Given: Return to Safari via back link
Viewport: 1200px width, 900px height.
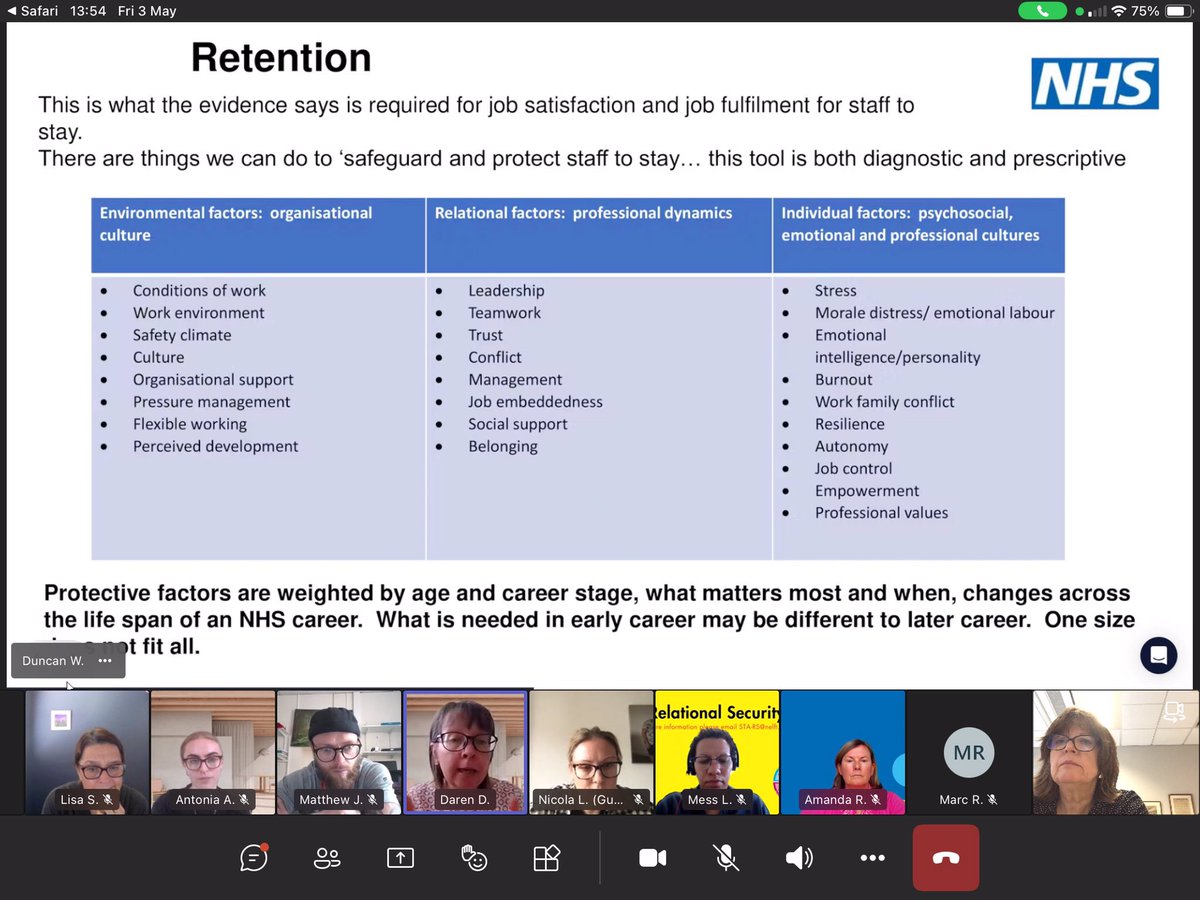Looking at the screenshot, I should pyautogui.click(x=35, y=11).
